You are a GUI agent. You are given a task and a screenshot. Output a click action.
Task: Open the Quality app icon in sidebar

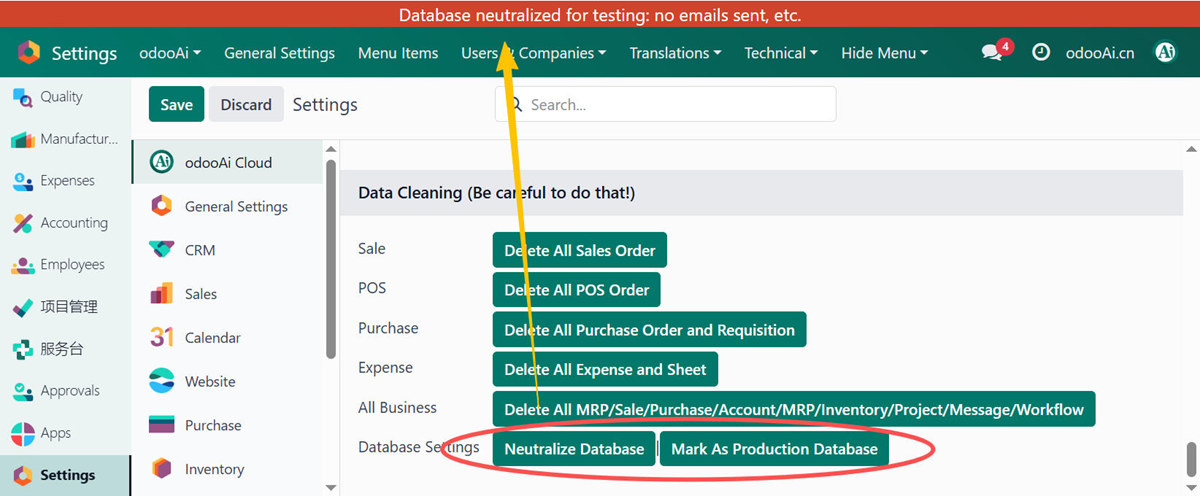point(22,97)
